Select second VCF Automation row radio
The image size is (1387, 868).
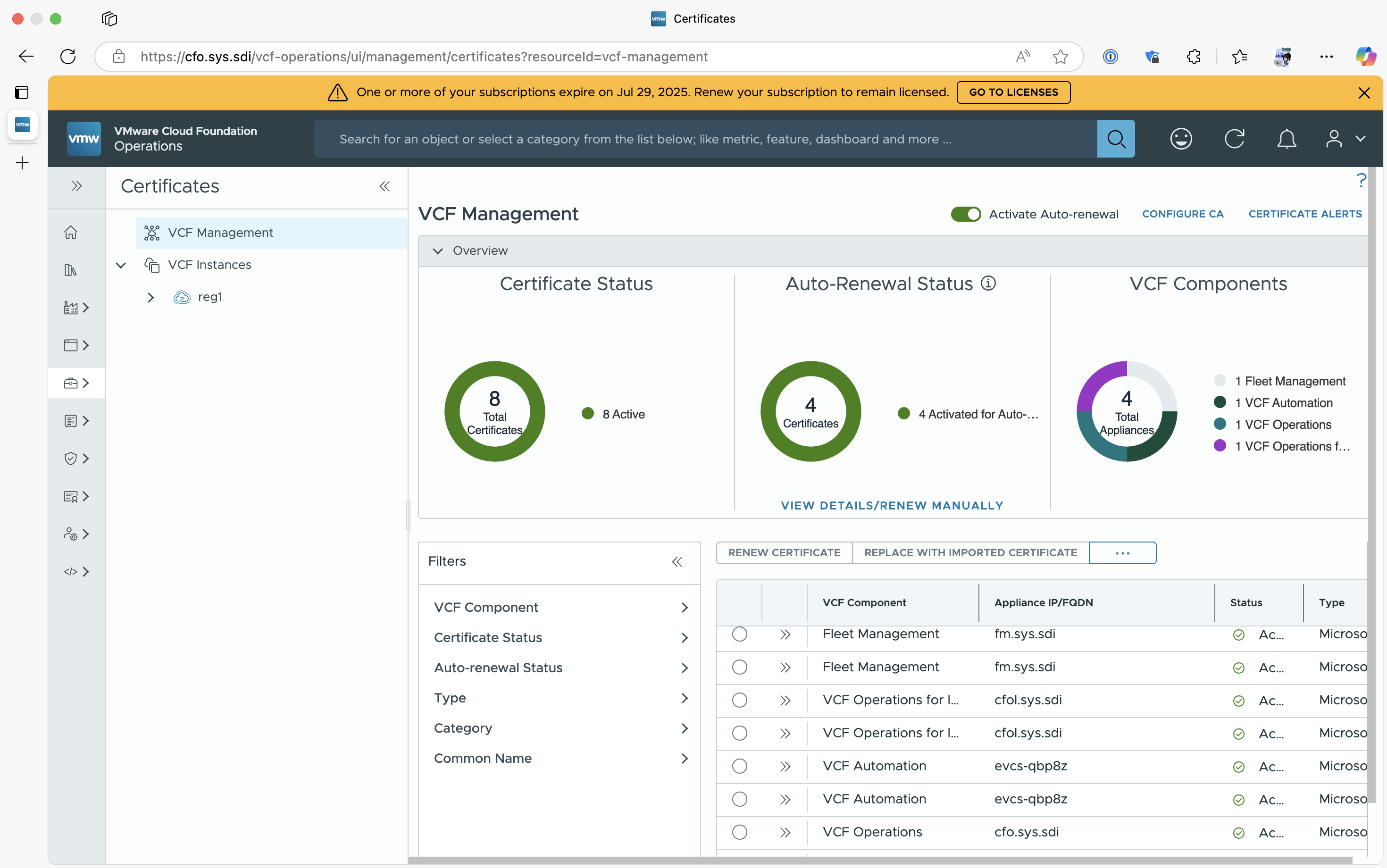pos(739,799)
